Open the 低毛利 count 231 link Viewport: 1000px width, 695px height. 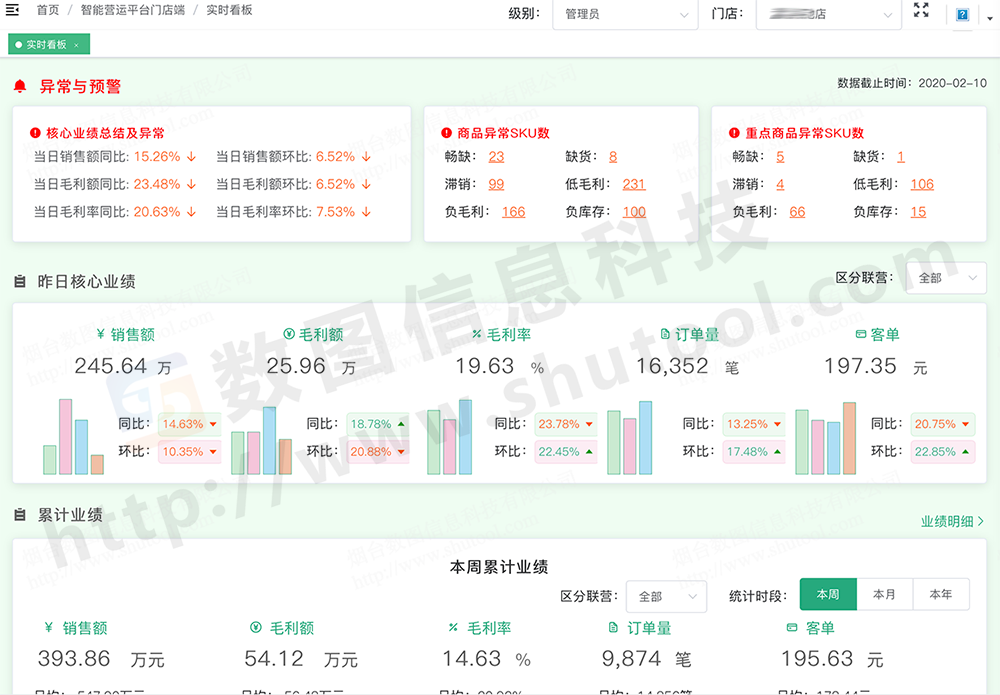(x=634, y=184)
